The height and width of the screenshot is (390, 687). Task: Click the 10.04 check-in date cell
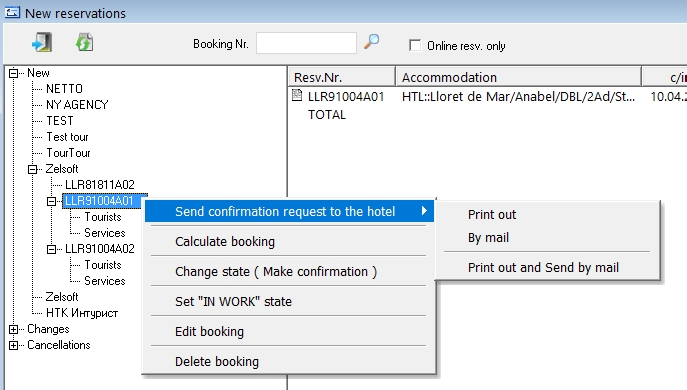point(668,96)
